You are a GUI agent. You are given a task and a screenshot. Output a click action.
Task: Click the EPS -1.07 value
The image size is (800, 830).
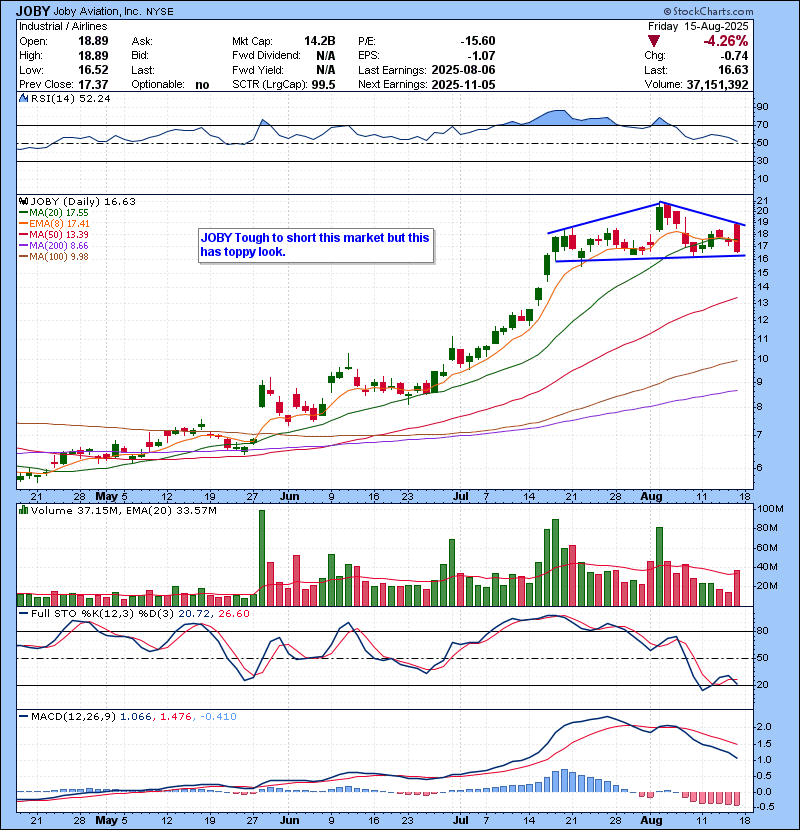pos(481,56)
